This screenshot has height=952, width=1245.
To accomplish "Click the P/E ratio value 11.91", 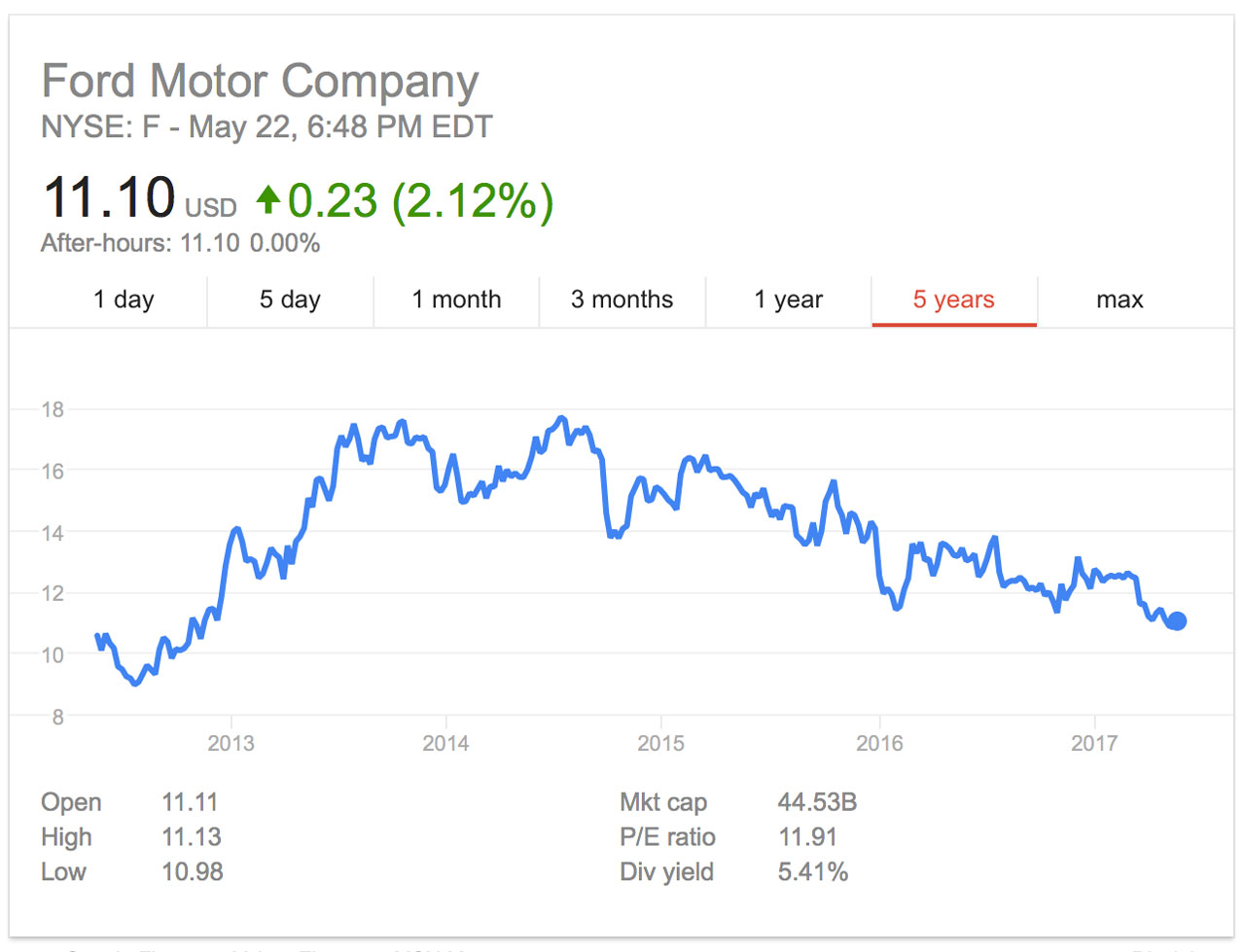I will tap(808, 837).
